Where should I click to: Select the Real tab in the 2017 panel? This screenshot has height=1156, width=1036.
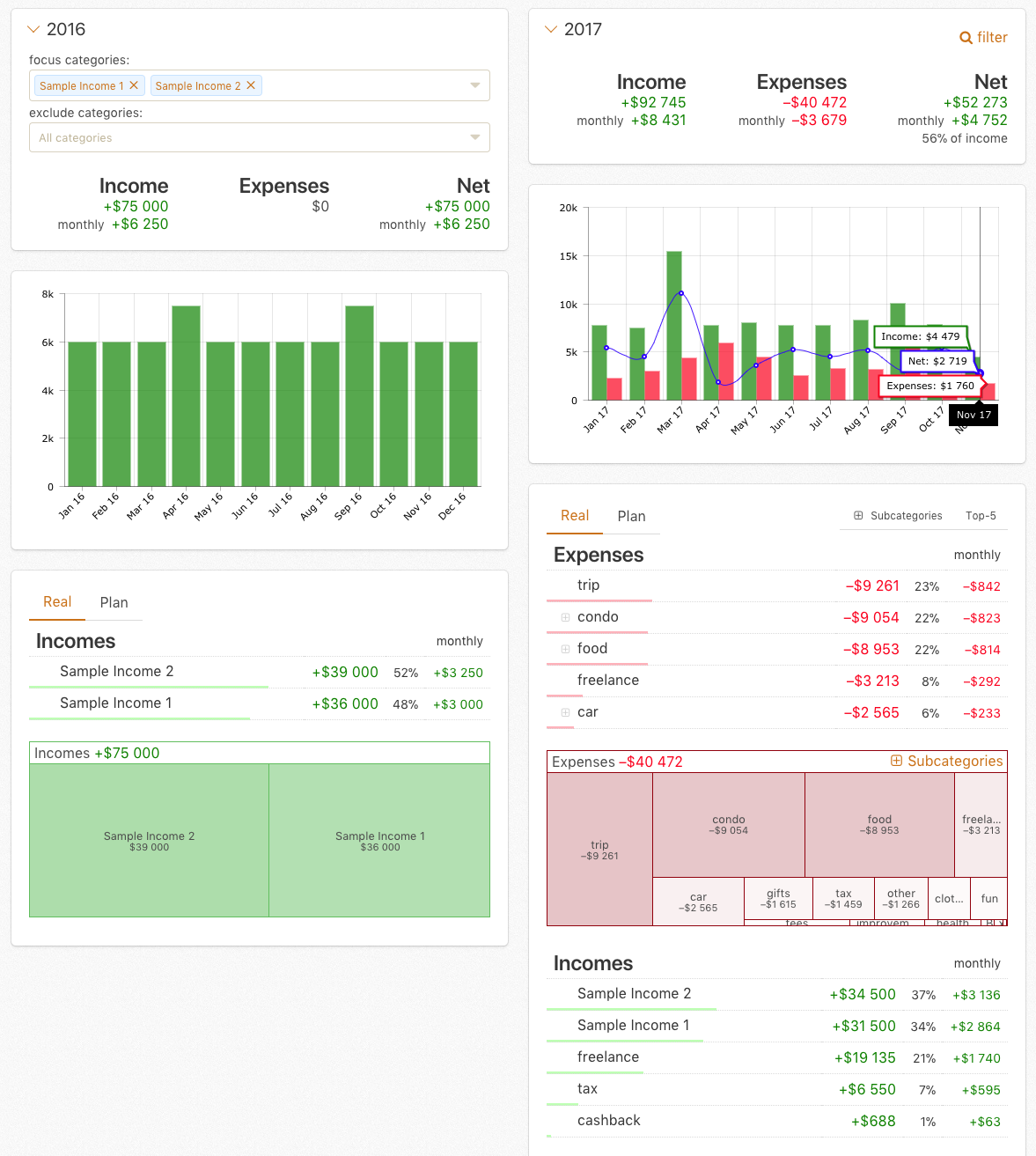click(x=575, y=516)
